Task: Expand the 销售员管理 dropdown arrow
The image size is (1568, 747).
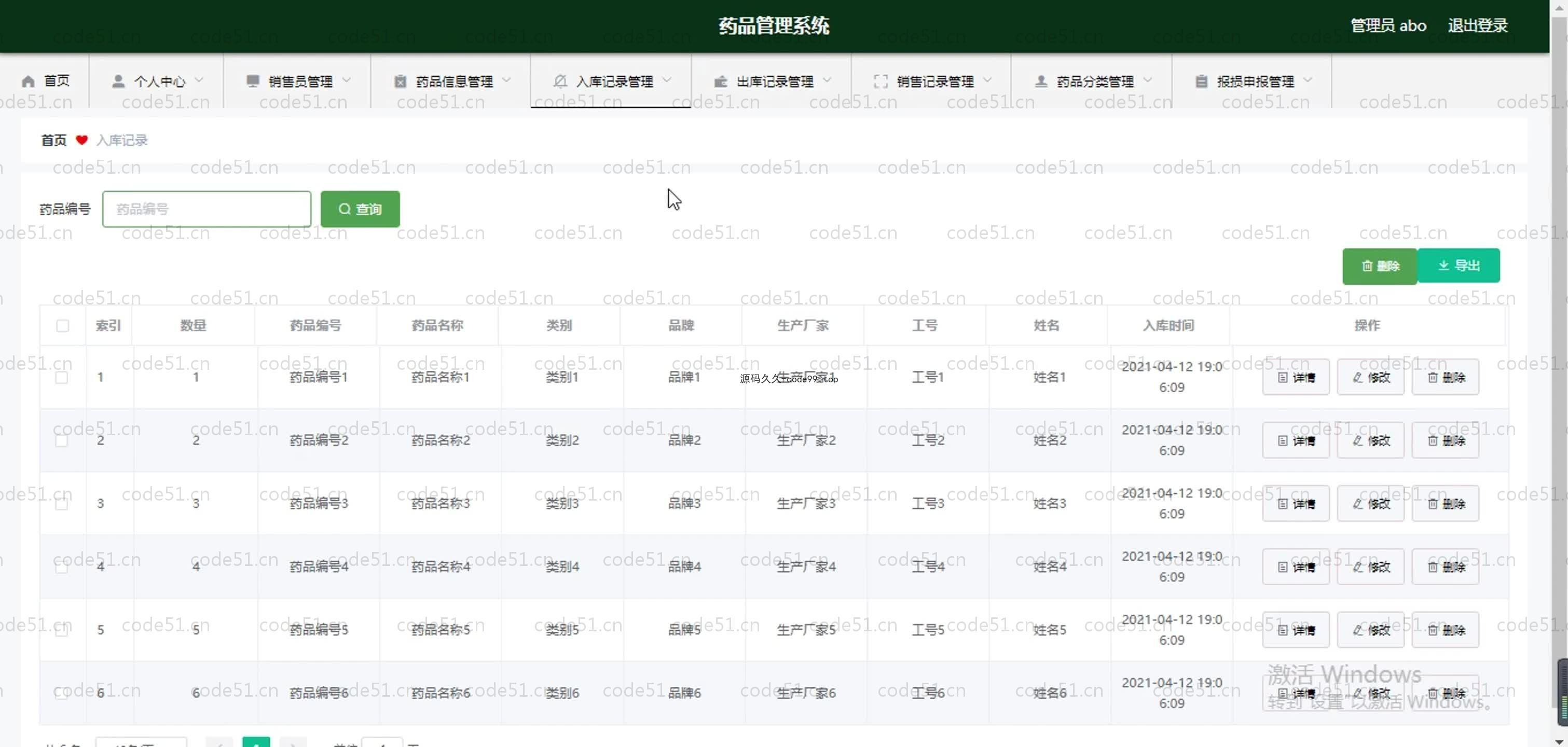Action: [347, 80]
